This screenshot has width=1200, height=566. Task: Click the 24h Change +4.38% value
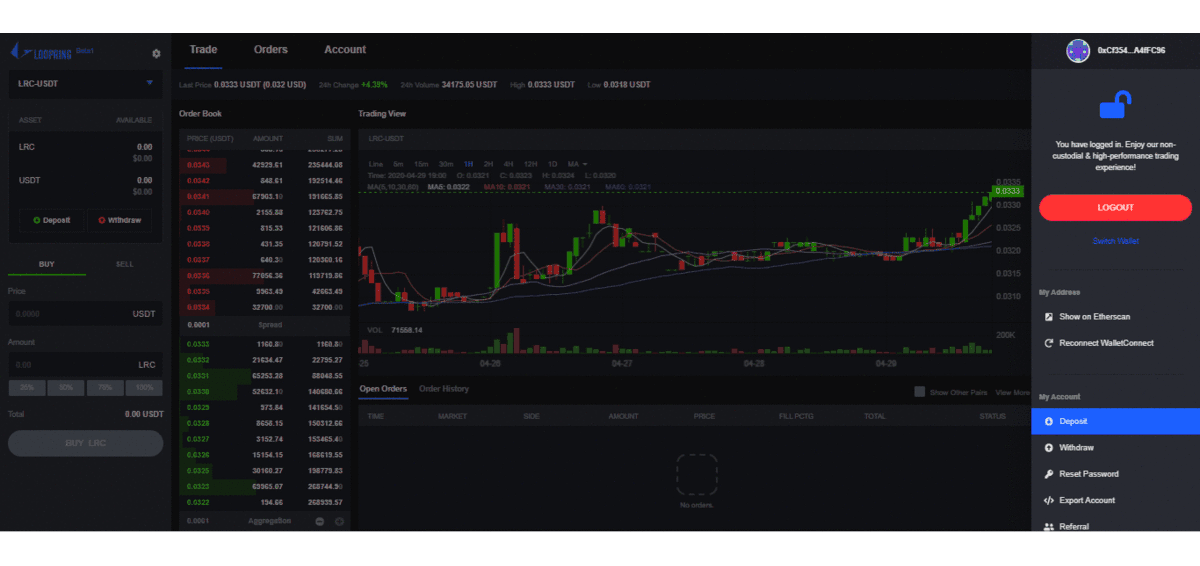coord(374,85)
